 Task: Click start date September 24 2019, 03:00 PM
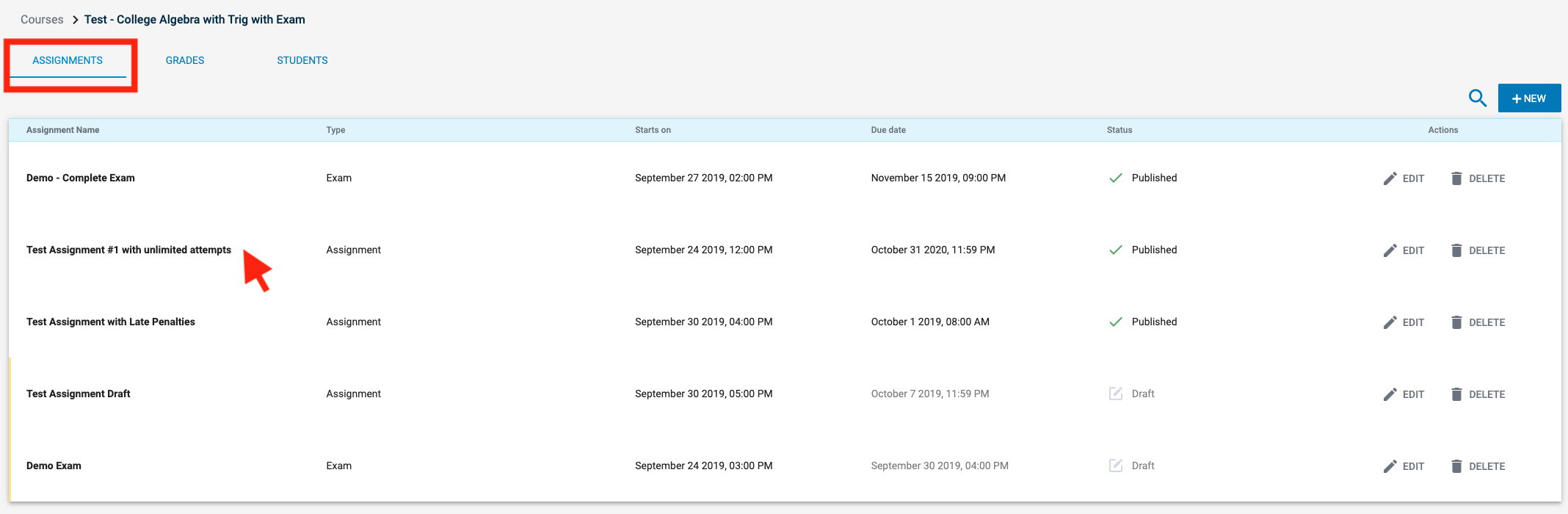pyautogui.click(x=703, y=466)
